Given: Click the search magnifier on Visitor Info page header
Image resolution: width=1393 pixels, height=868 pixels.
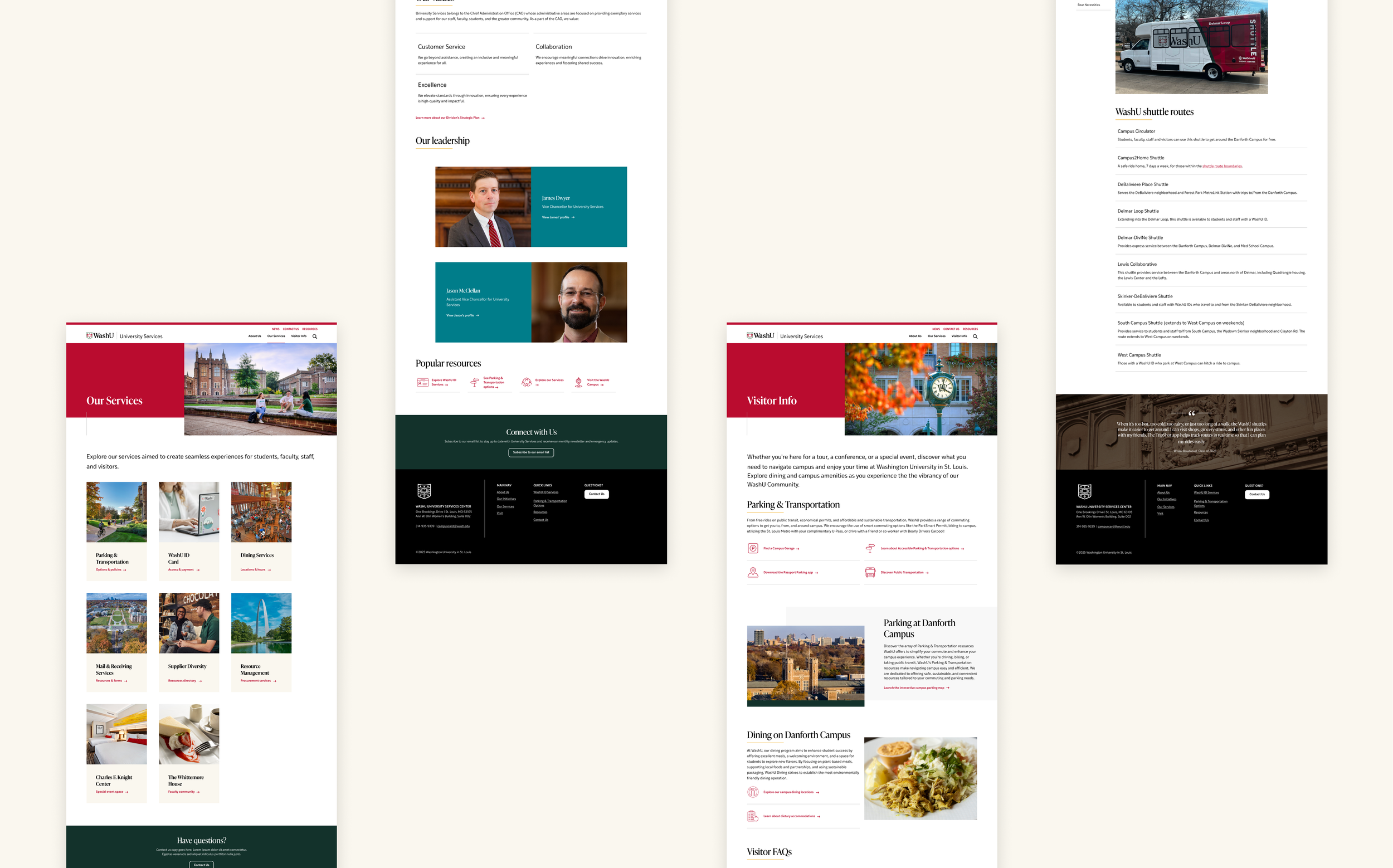Looking at the screenshot, I should point(975,337).
